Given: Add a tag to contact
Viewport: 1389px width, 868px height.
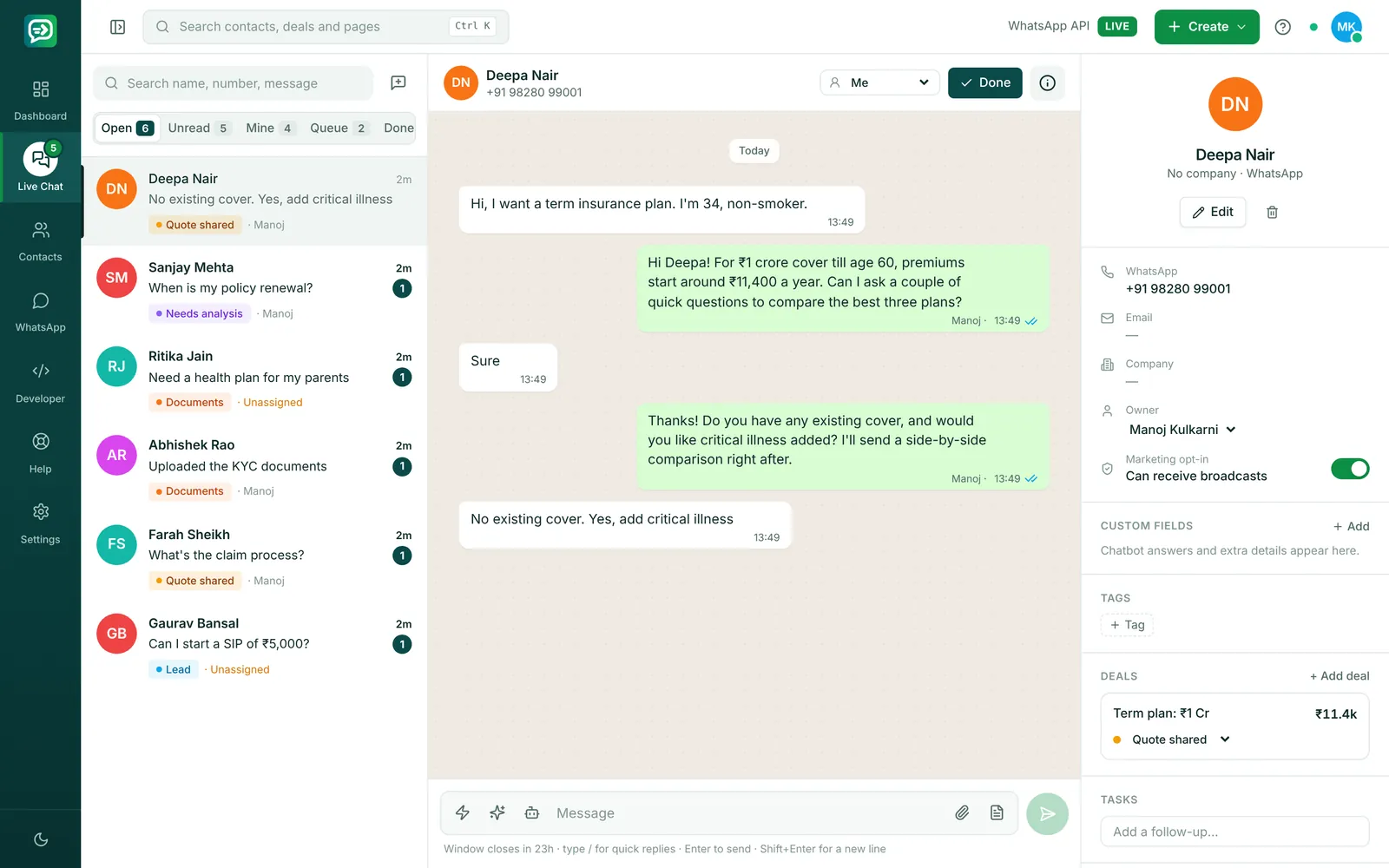Looking at the screenshot, I should coord(1128,625).
